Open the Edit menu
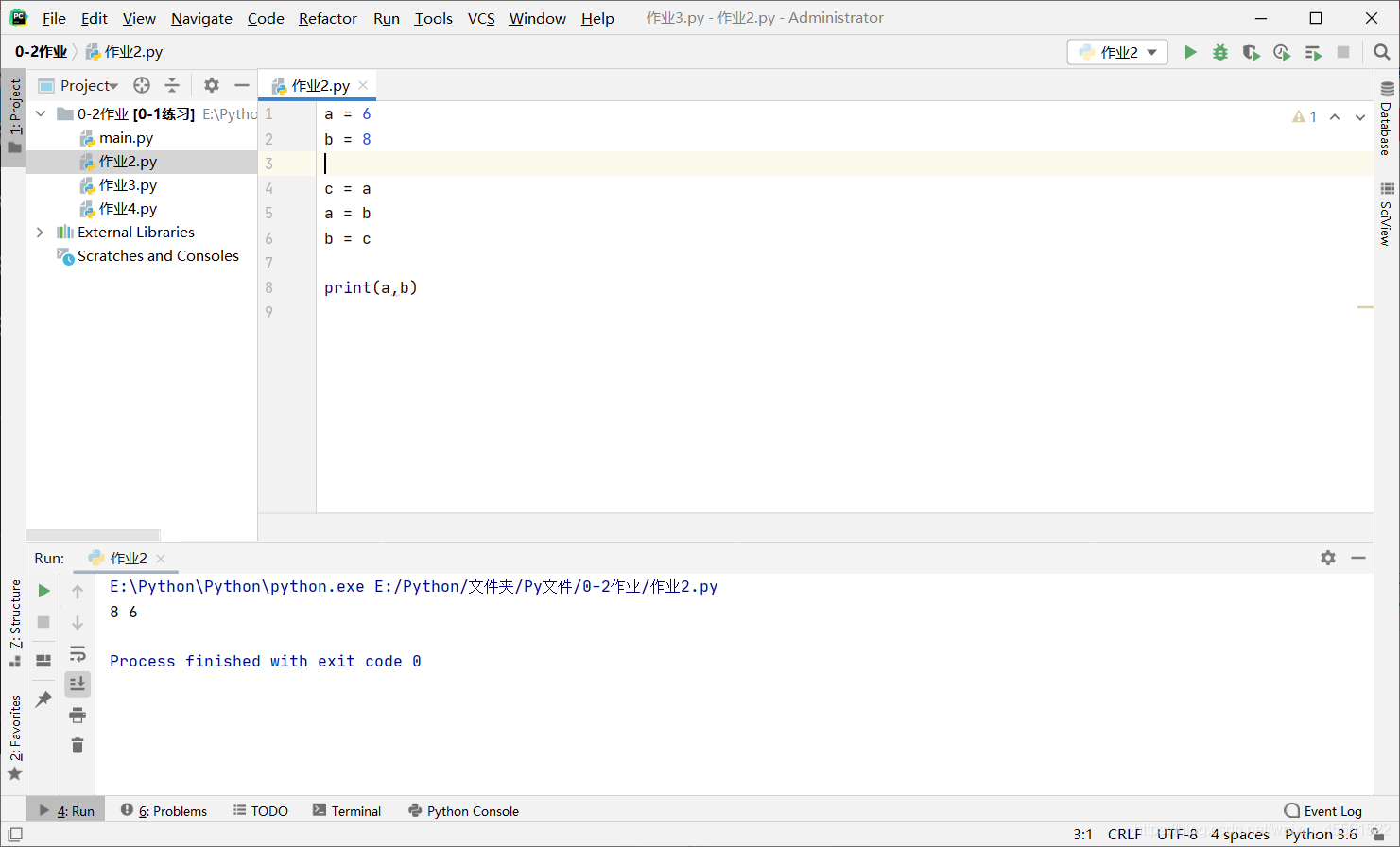The height and width of the screenshot is (847, 1400). pos(95,18)
